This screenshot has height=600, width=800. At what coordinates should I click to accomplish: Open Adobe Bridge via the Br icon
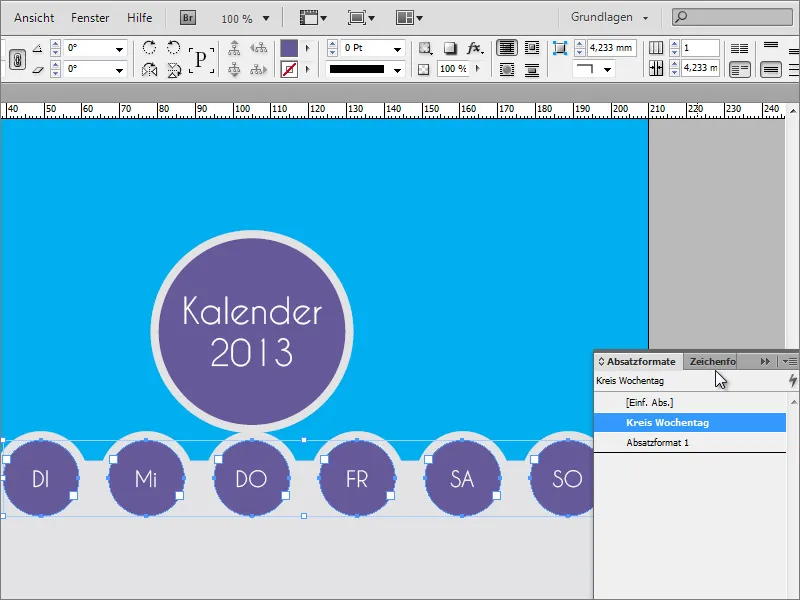188,18
